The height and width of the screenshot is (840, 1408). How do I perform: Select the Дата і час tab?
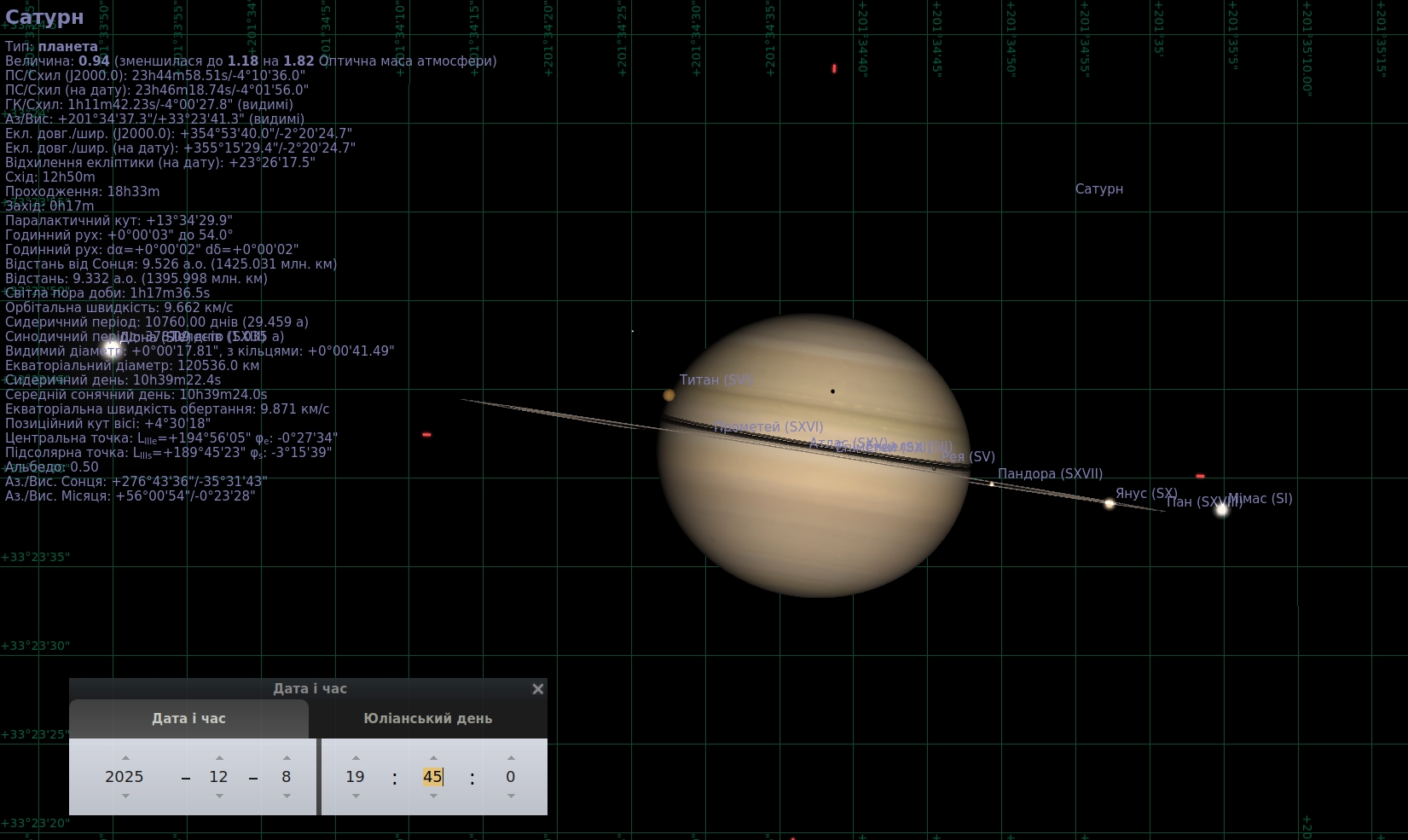point(188,719)
